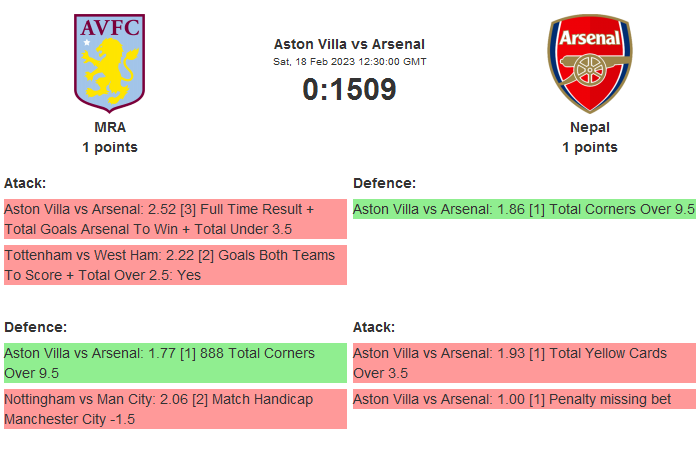Screen dimensions: 700x460
Task: Click the Aston Villa club crest
Action: pyautogui.click(x=110, y=62)
